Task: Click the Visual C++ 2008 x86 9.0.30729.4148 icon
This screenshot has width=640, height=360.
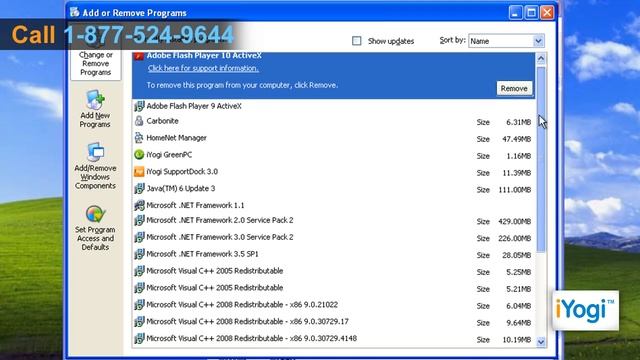Action: click(x=139, y=338)
